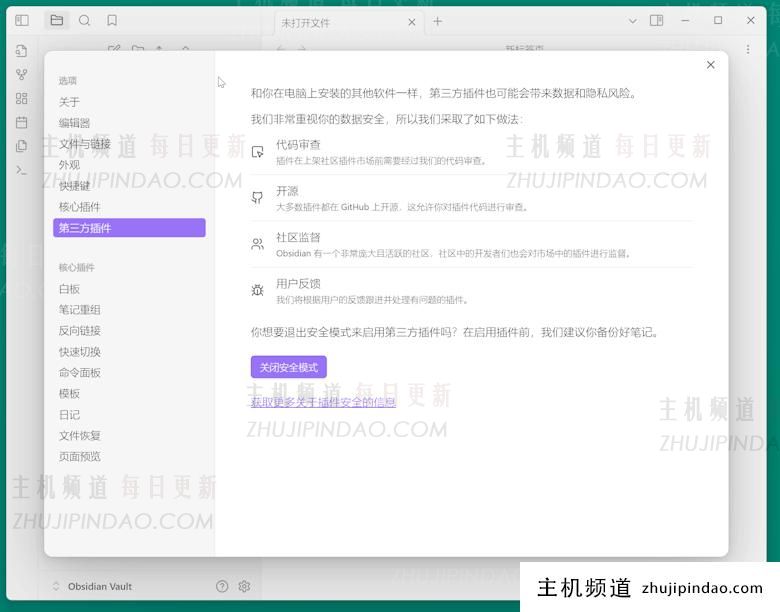Screen dimensions: 780x612
Task: Click 关闭安全模式 button
Action: click(289, 367)
